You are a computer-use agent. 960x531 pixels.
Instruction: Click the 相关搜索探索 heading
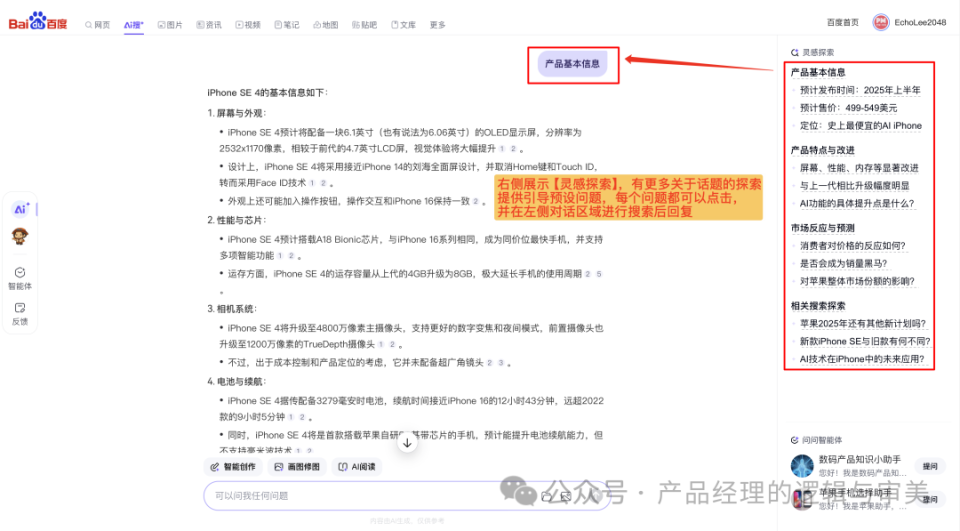click(x=818, y=306)
